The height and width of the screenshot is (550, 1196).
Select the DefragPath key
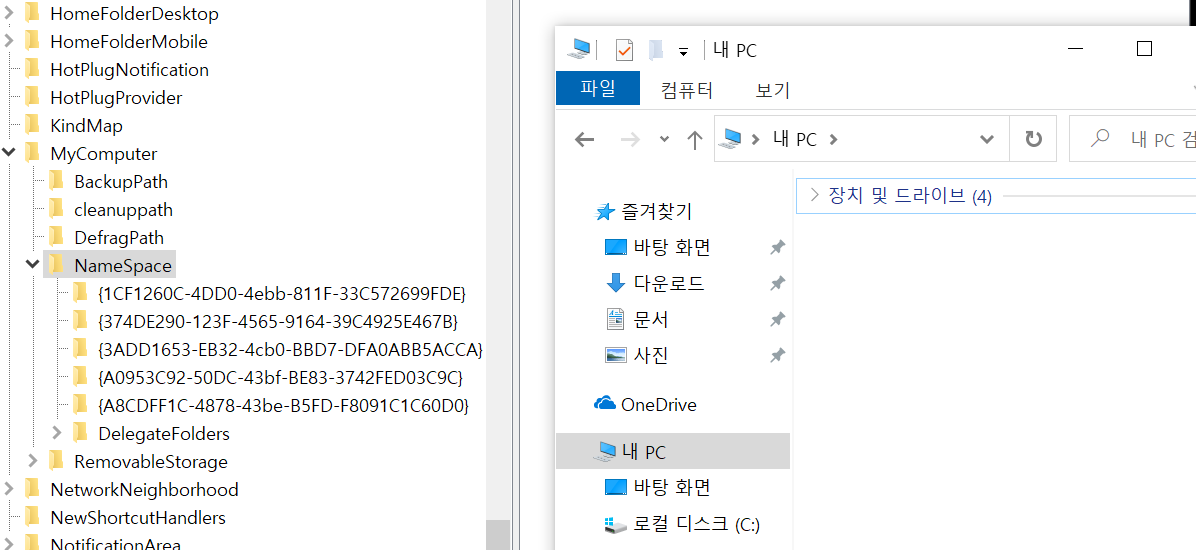coord(119,237)
